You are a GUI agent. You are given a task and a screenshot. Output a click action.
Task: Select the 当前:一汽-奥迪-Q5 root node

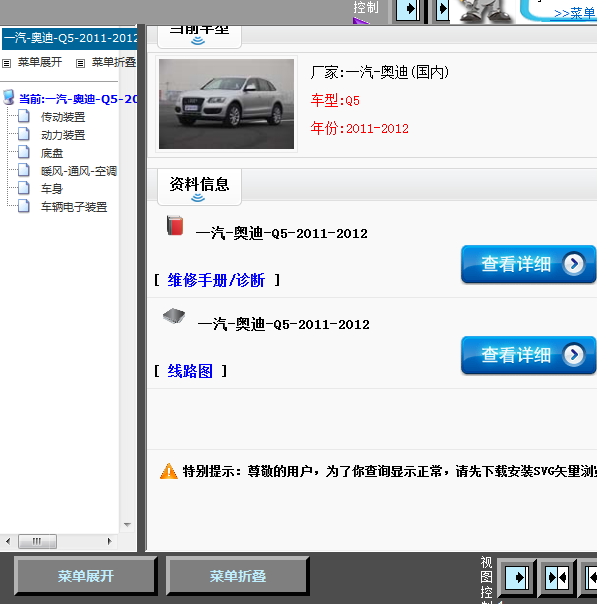point(78,99)
